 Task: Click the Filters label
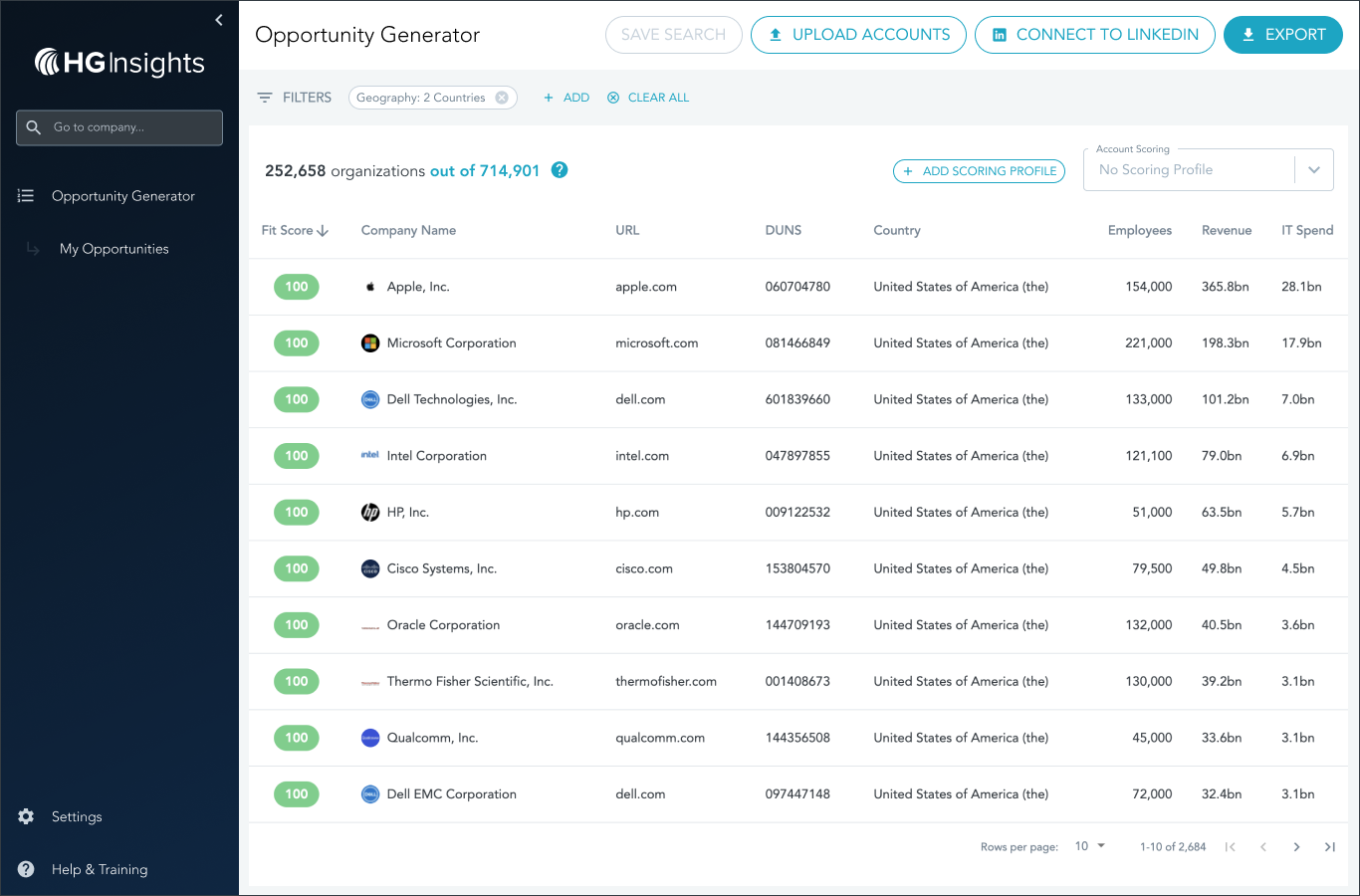307,98
